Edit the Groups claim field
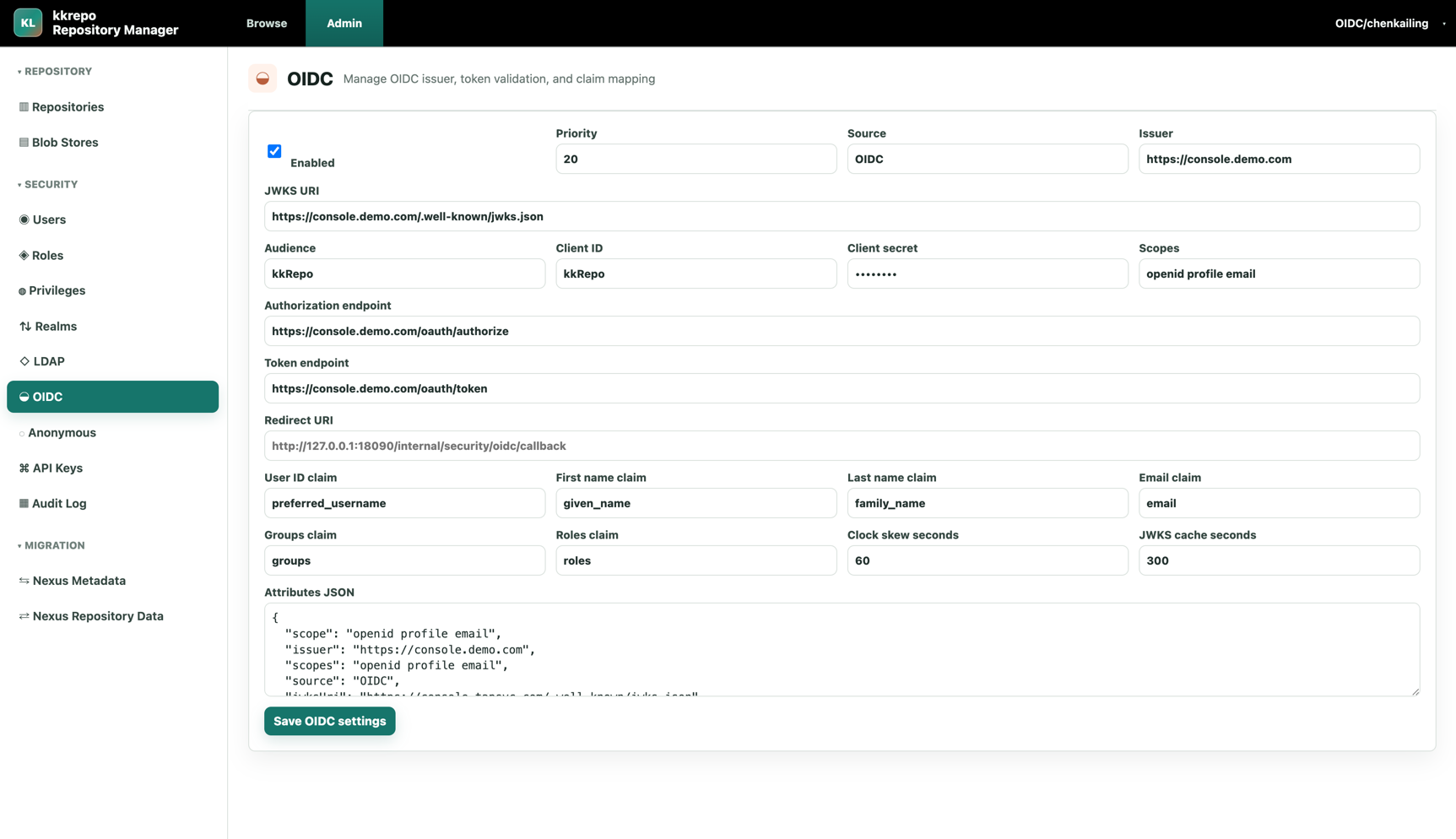Image resolution: width=1456 pixels, height=839 pixels. point(405,560)
